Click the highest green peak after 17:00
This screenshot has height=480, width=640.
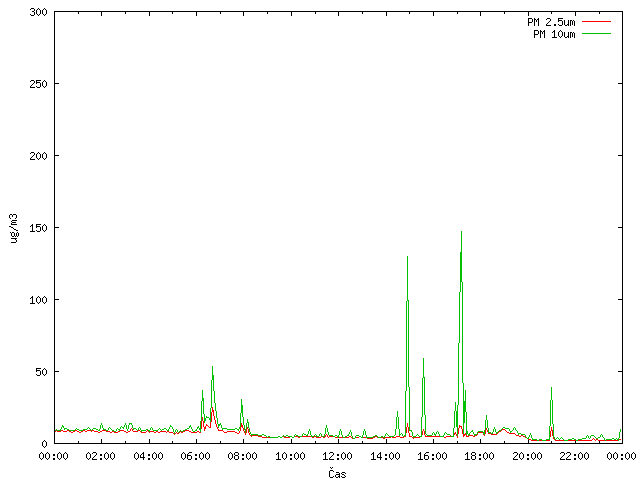point(461,232)
